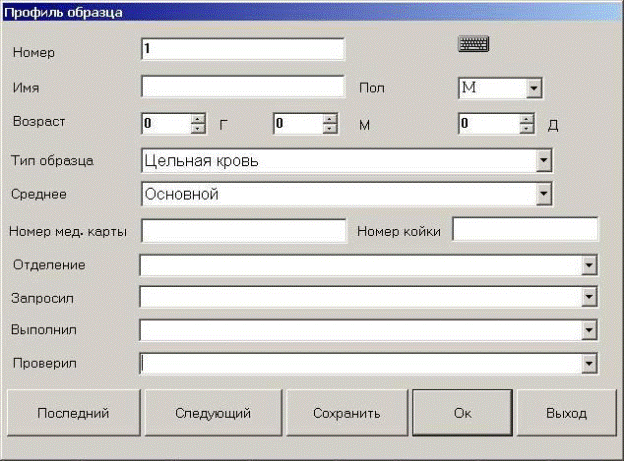
Task: Confirm with the Ок button
Action: point(462,413)
